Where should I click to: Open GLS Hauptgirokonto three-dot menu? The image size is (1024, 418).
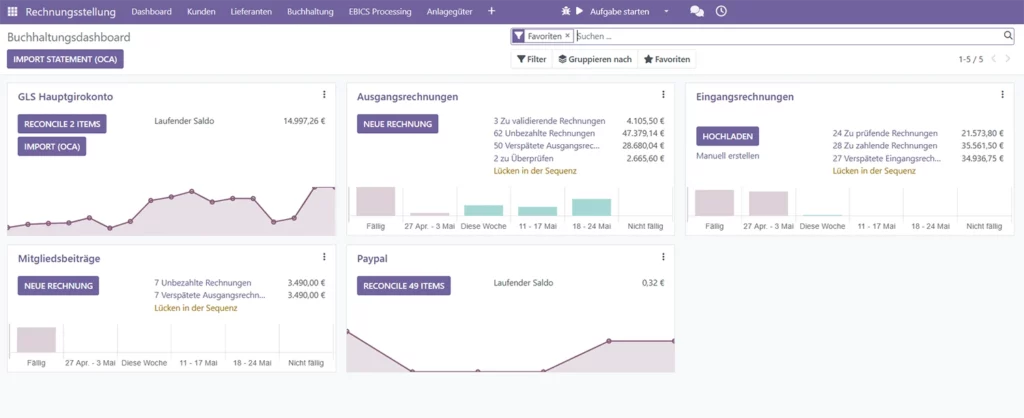324,95
